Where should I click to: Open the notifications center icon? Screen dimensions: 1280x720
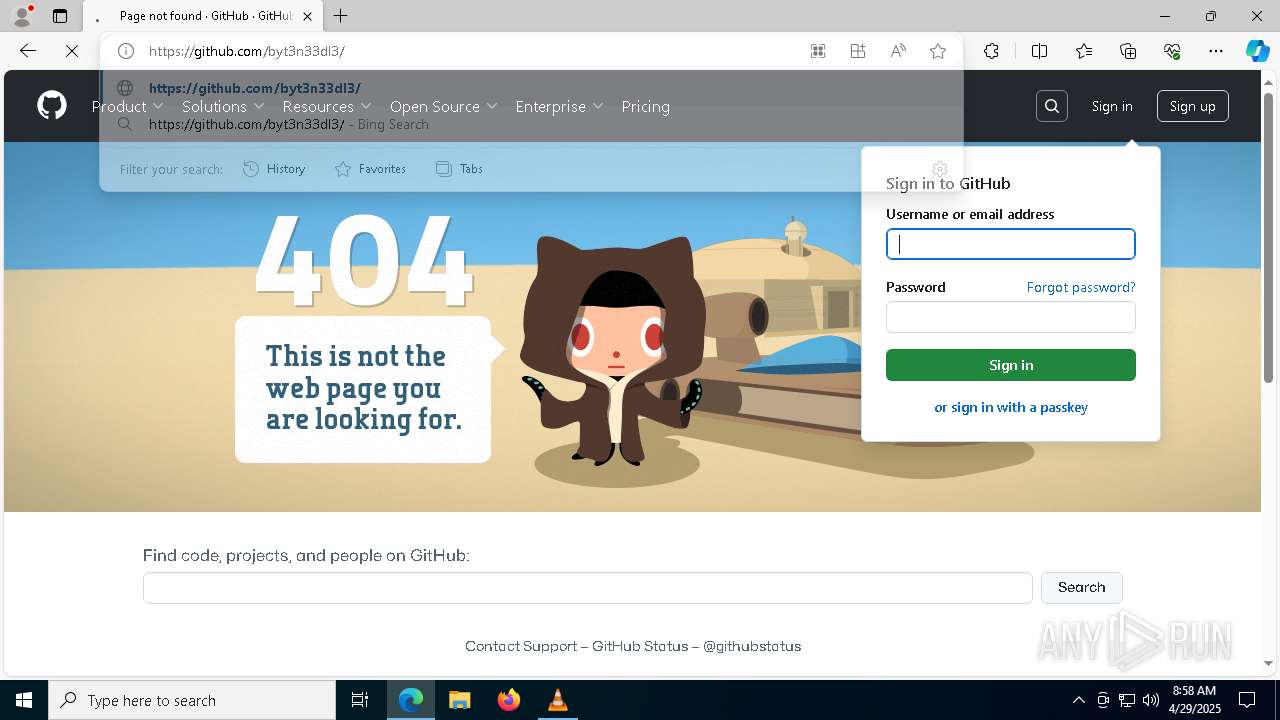1247,700
